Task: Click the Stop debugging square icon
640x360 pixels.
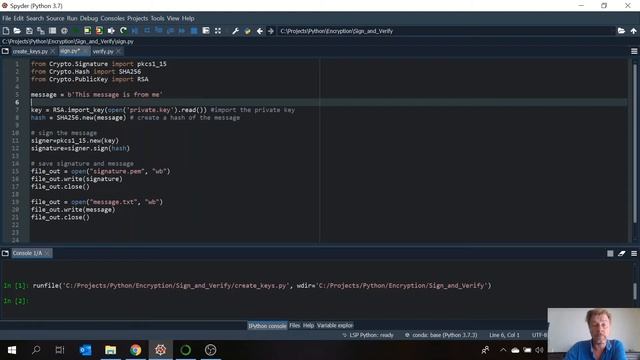Action: 194,31
